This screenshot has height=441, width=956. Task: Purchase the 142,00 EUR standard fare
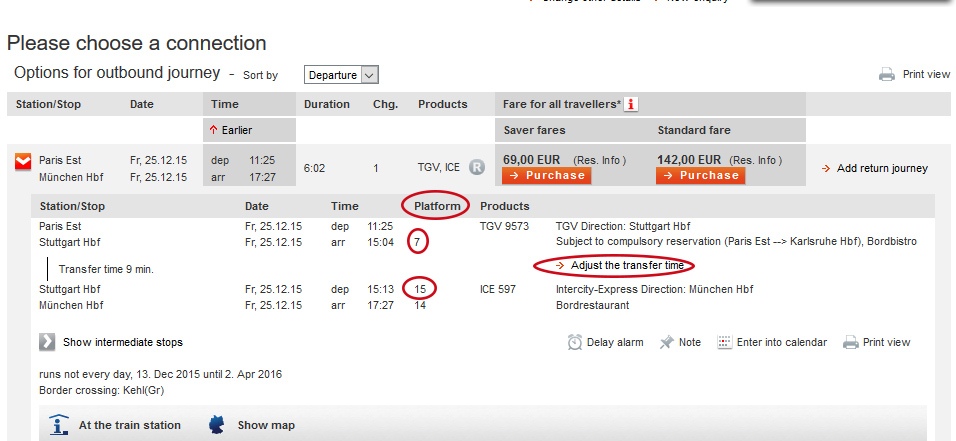point(701,176)
